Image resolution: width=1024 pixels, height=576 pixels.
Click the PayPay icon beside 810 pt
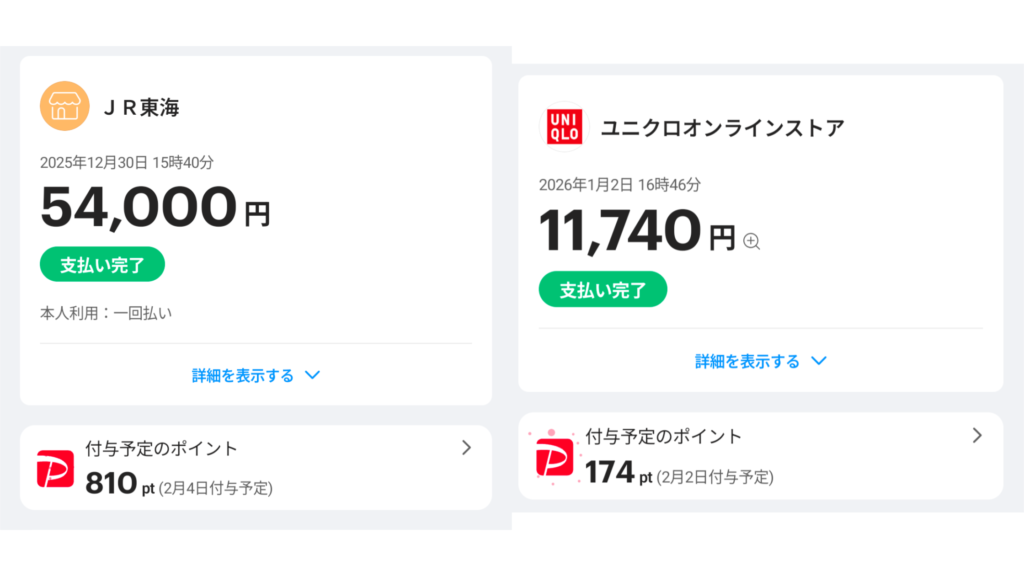55,469
